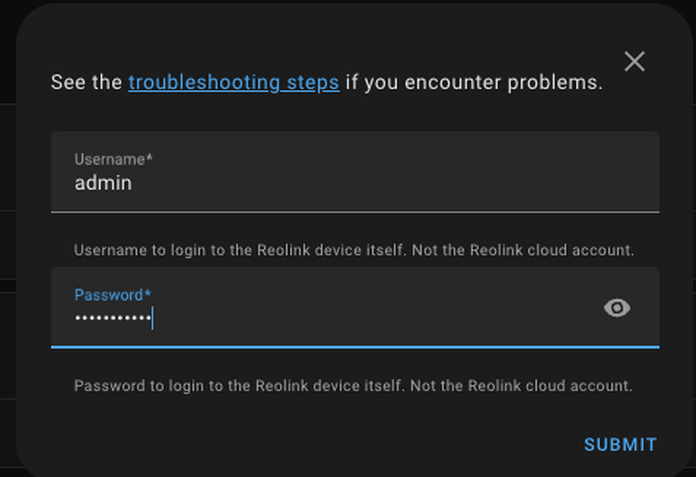The width and height of the screenshot is (696, 477).
Task: Click the blue underline beneath the password field
Action: [x=355, y=347]
